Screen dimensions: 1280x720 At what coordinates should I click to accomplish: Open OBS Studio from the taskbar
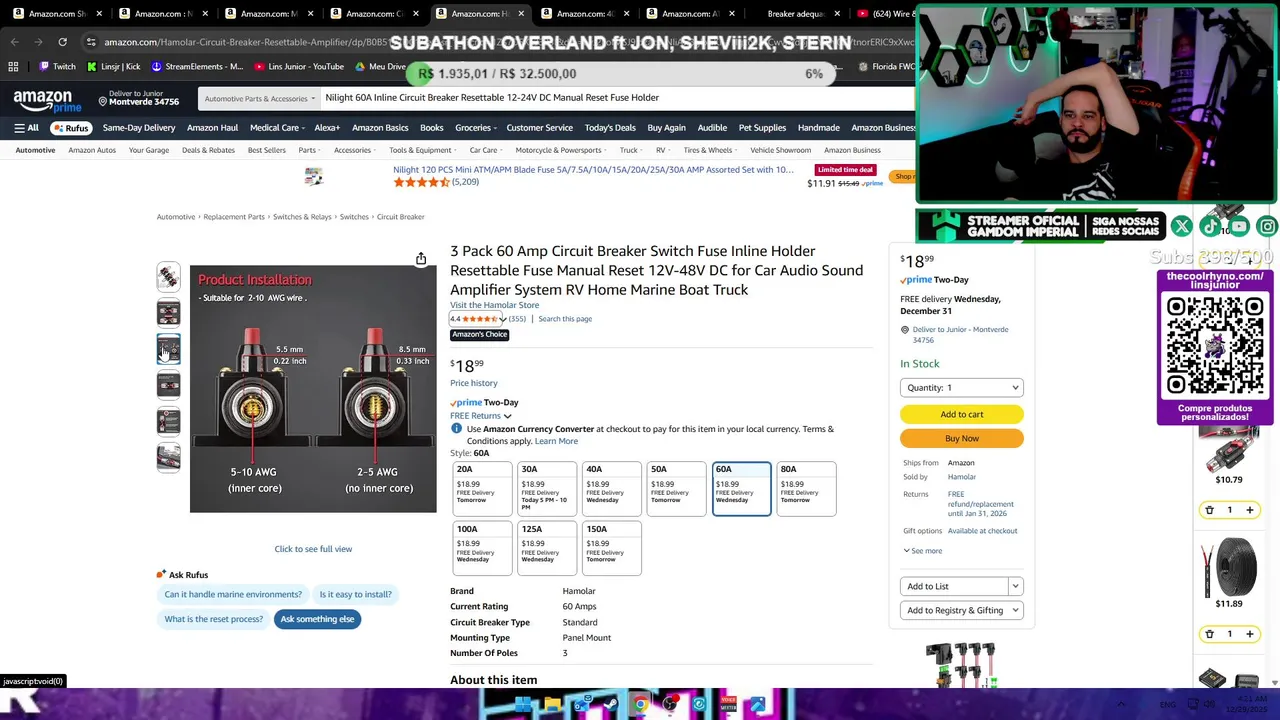tap(670, 705)
